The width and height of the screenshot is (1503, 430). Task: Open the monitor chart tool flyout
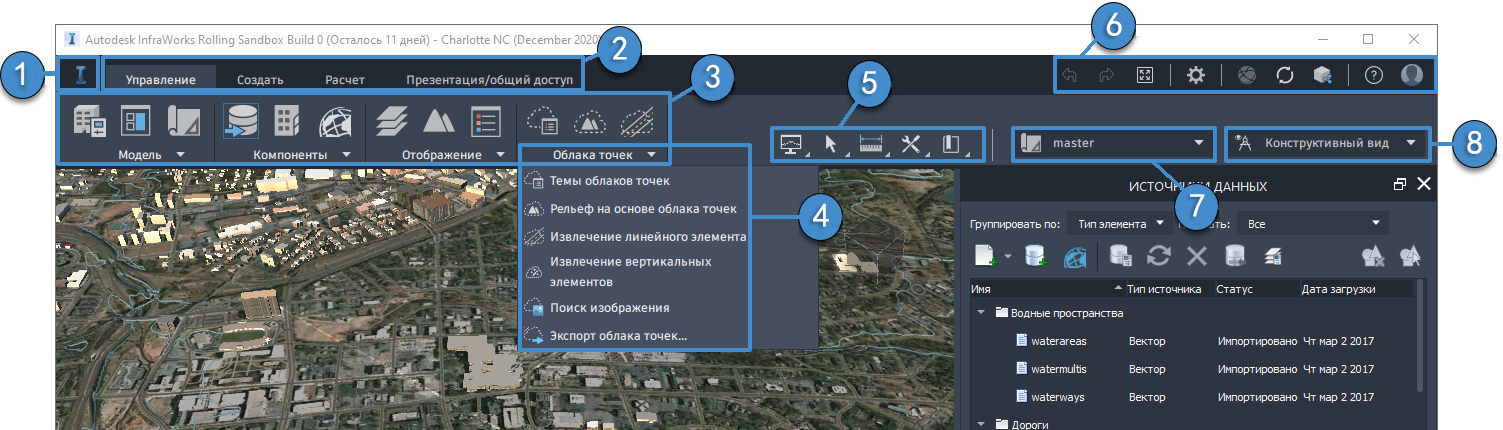pyautogui.click(x=792, y=144)
